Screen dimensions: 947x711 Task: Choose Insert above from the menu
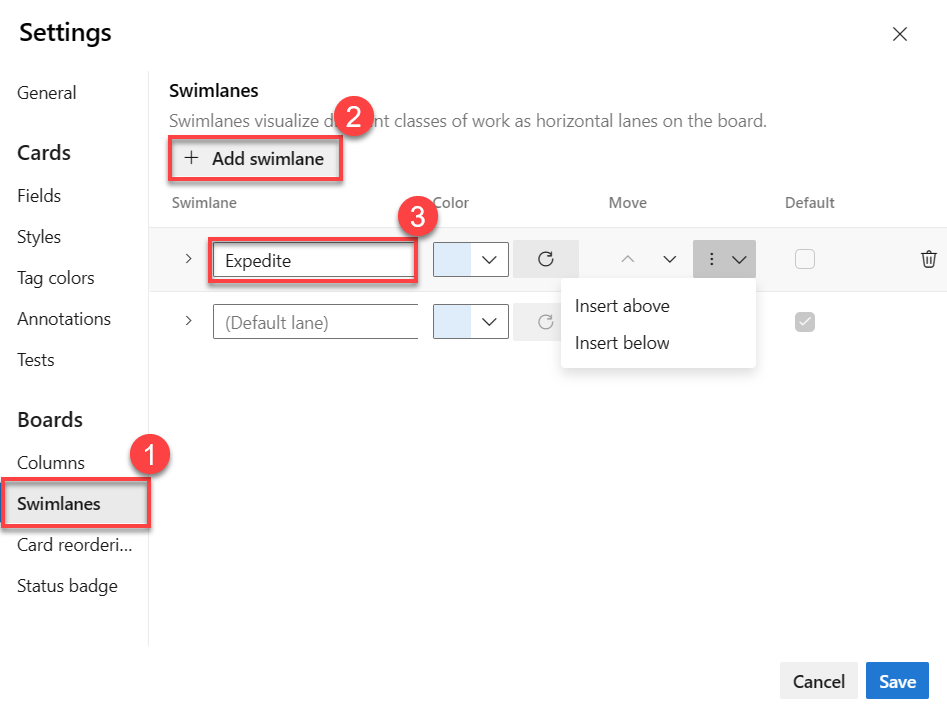click(622, 306)
